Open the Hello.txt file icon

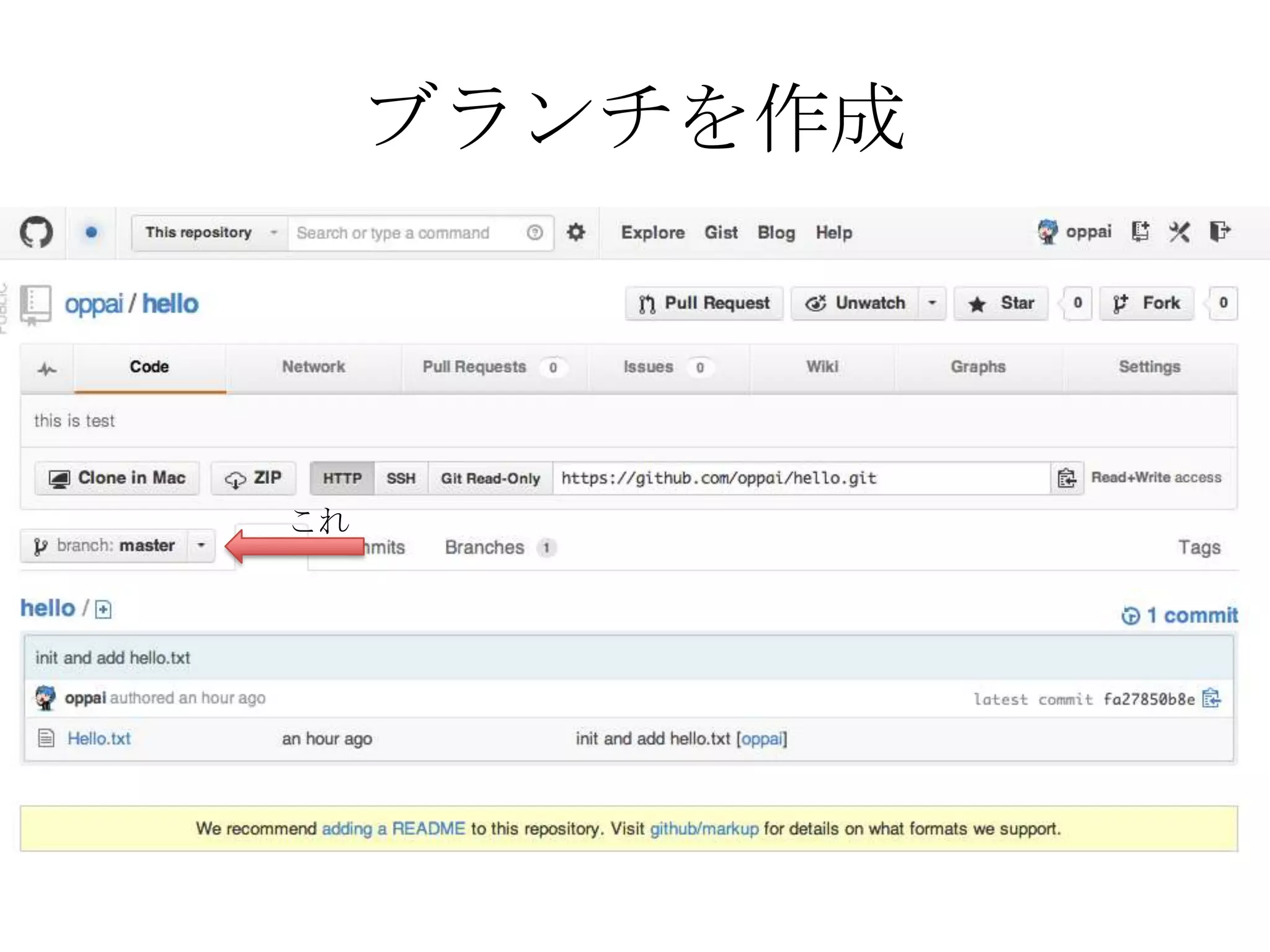pyautogui.click(x=47, y=738)
